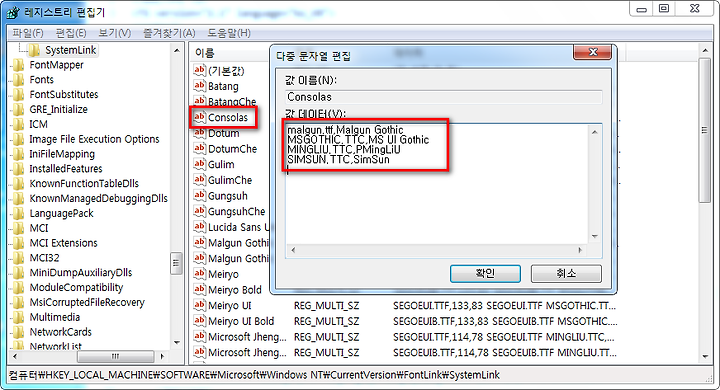Click the string icon of Meiryo Bold value
The image size is (720, 390).
(x=199, y=289)
